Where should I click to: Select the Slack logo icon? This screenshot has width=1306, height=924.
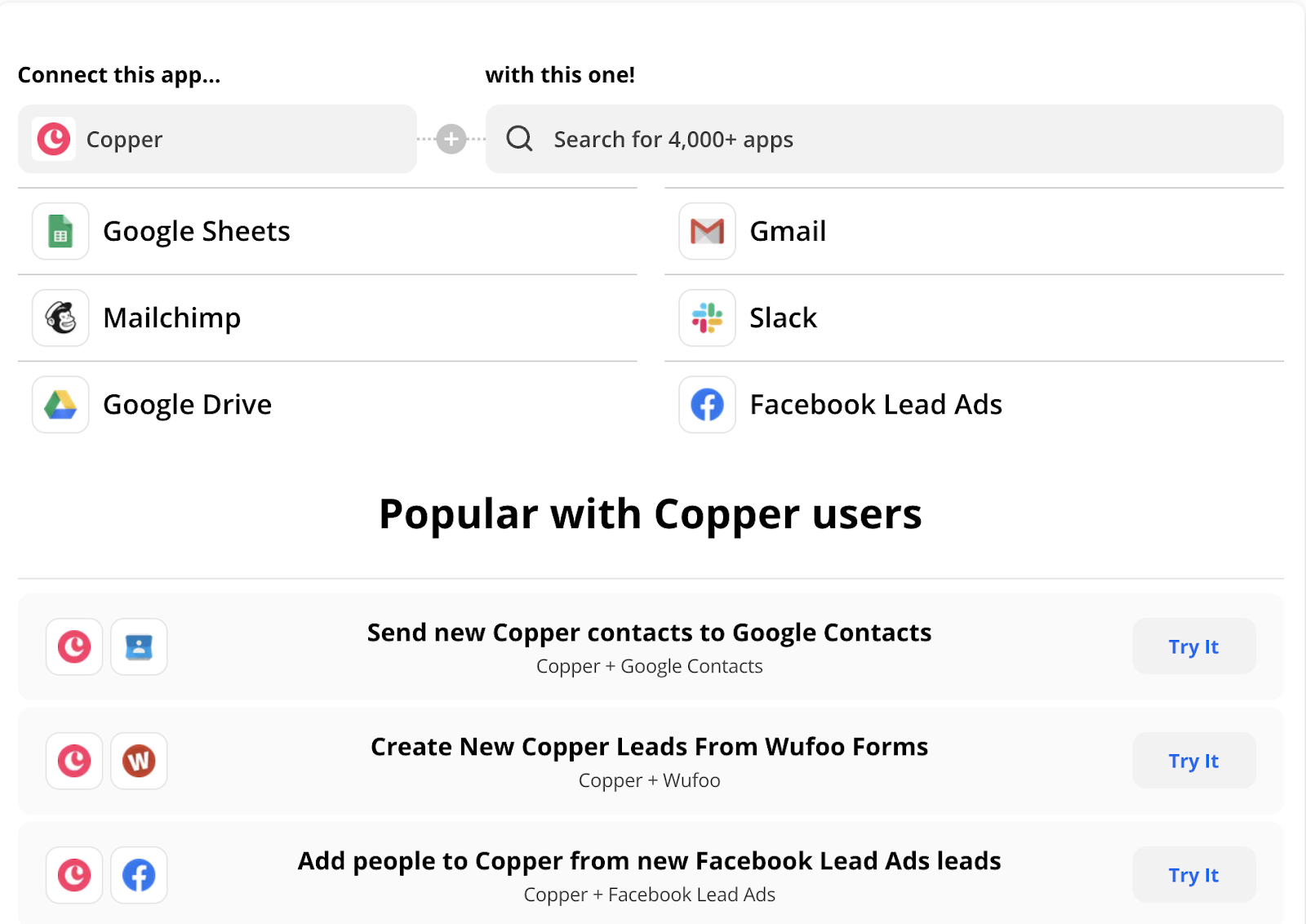pyautogui.click(x=707, y=318)
